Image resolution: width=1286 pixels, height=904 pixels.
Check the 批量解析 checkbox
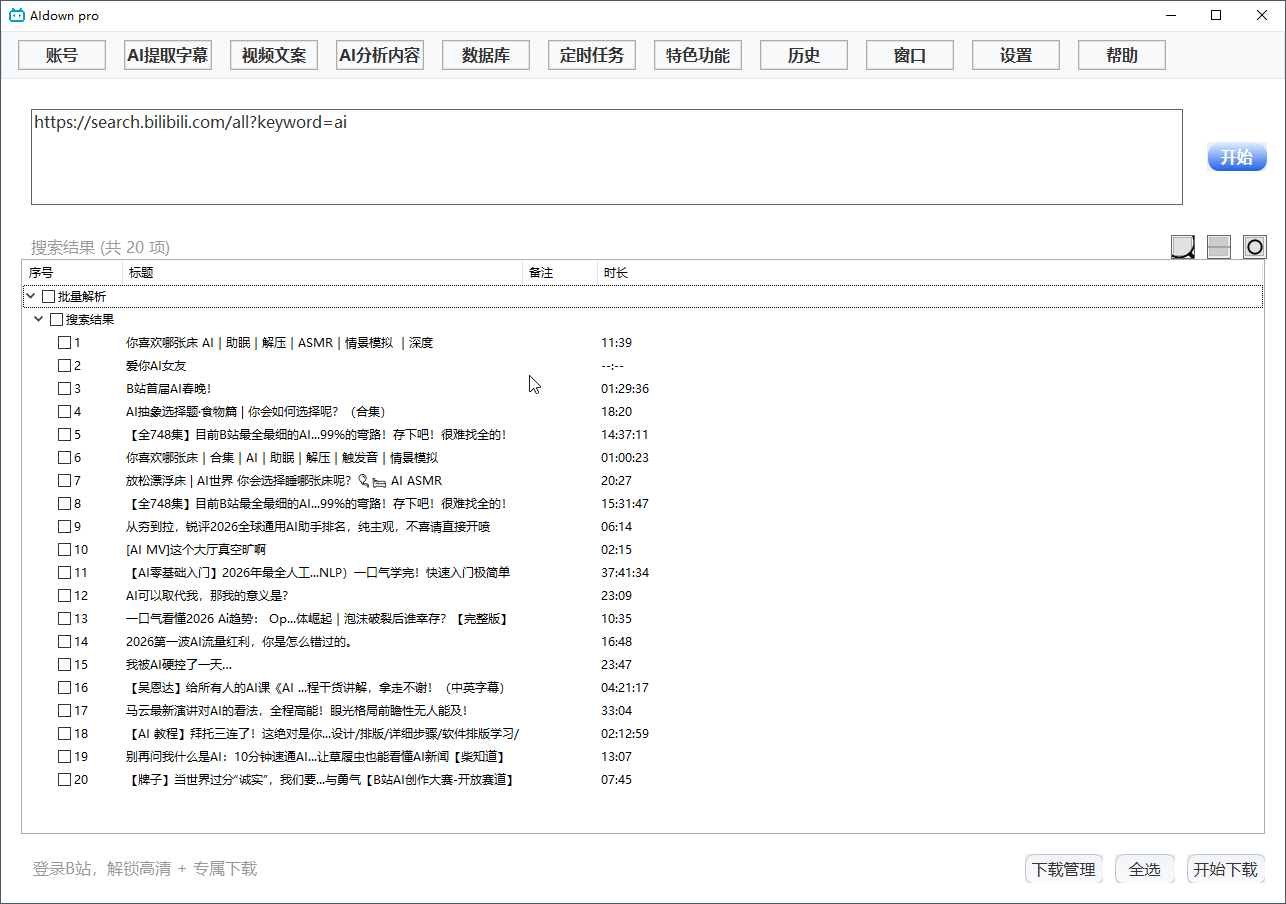[x=48, y=296]
